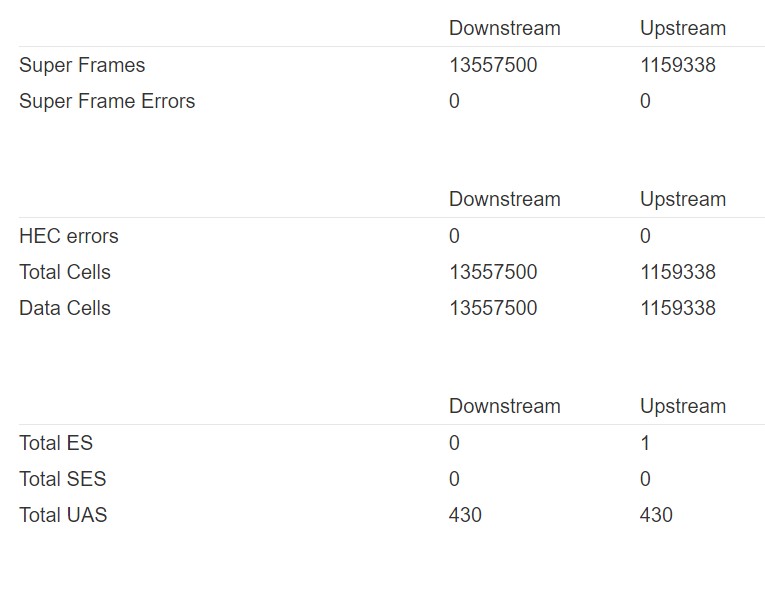765x594 pixels.
Task: Click the Total Cells row label
Action: 65,272
